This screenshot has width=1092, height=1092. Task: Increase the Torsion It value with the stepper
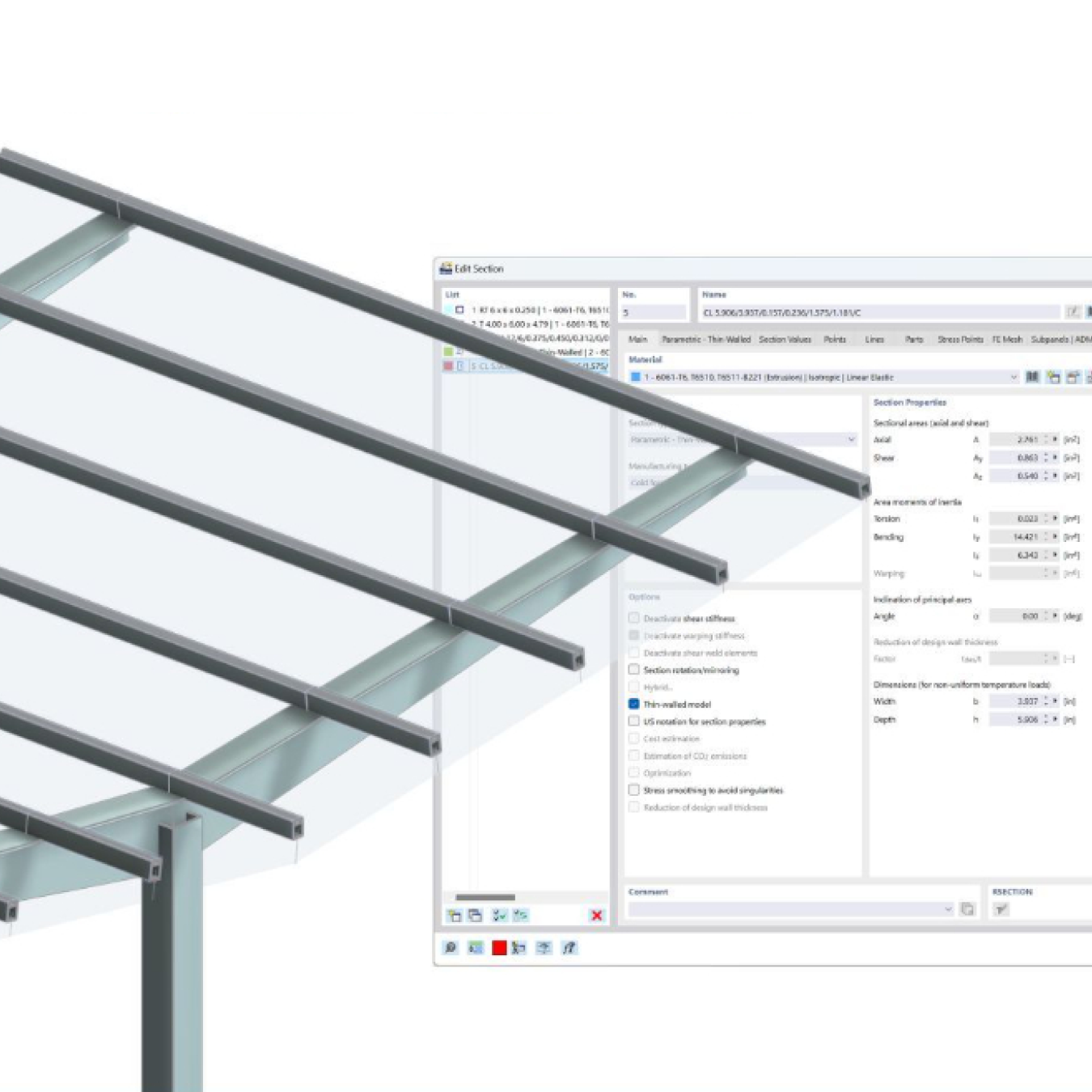1047,516
